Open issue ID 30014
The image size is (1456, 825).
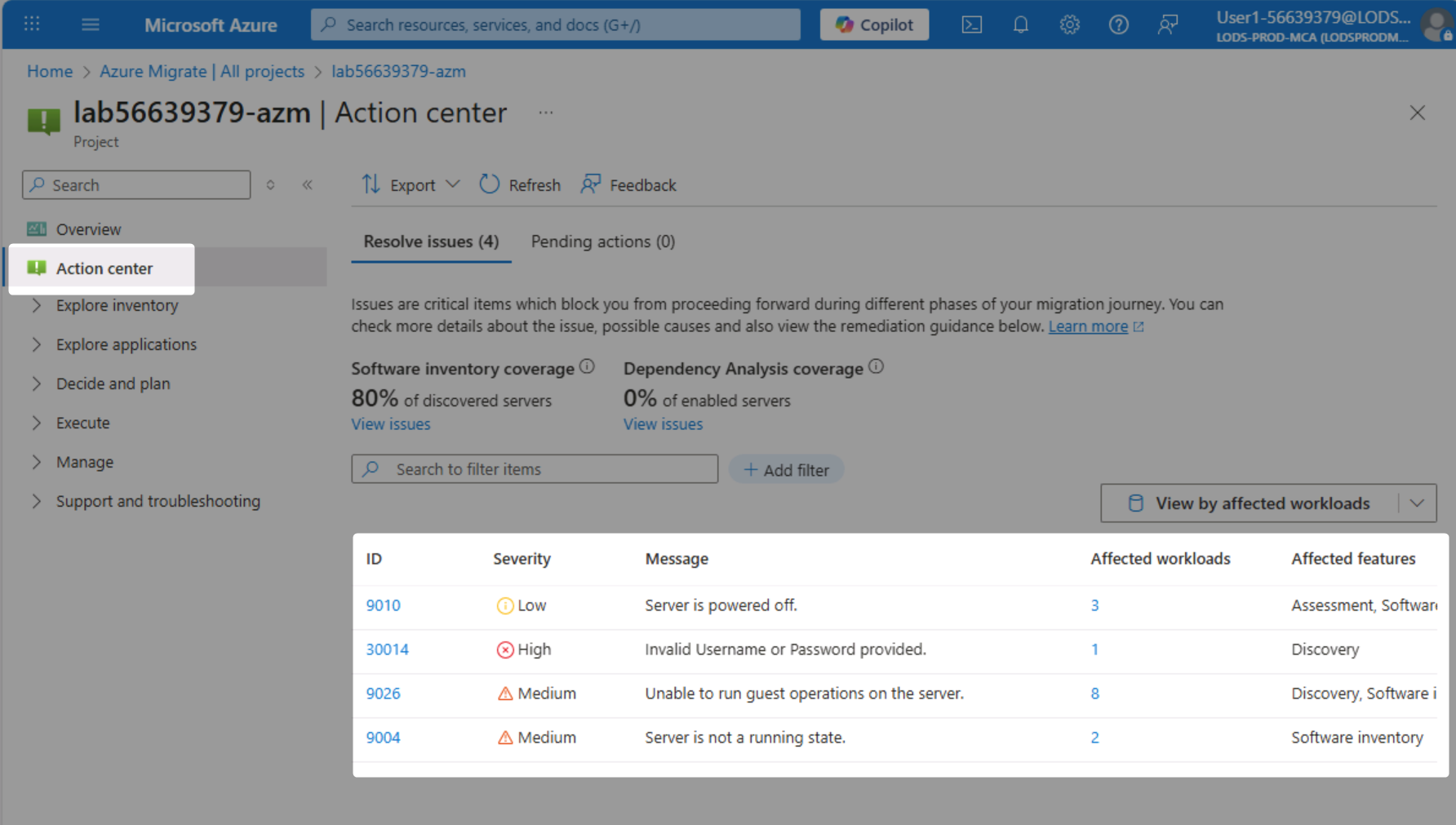387,650
